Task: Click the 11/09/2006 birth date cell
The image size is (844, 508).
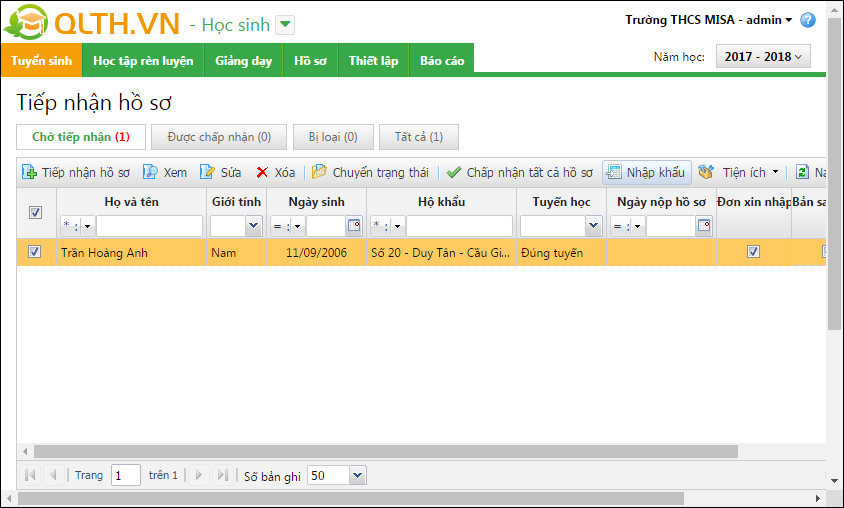Action: pyautogui.click(x=316, y=252)
